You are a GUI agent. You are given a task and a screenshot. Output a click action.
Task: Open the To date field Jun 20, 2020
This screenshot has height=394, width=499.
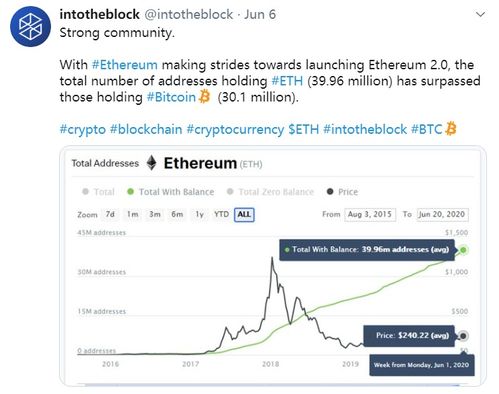pyautogui.click(x=442, y=214)
